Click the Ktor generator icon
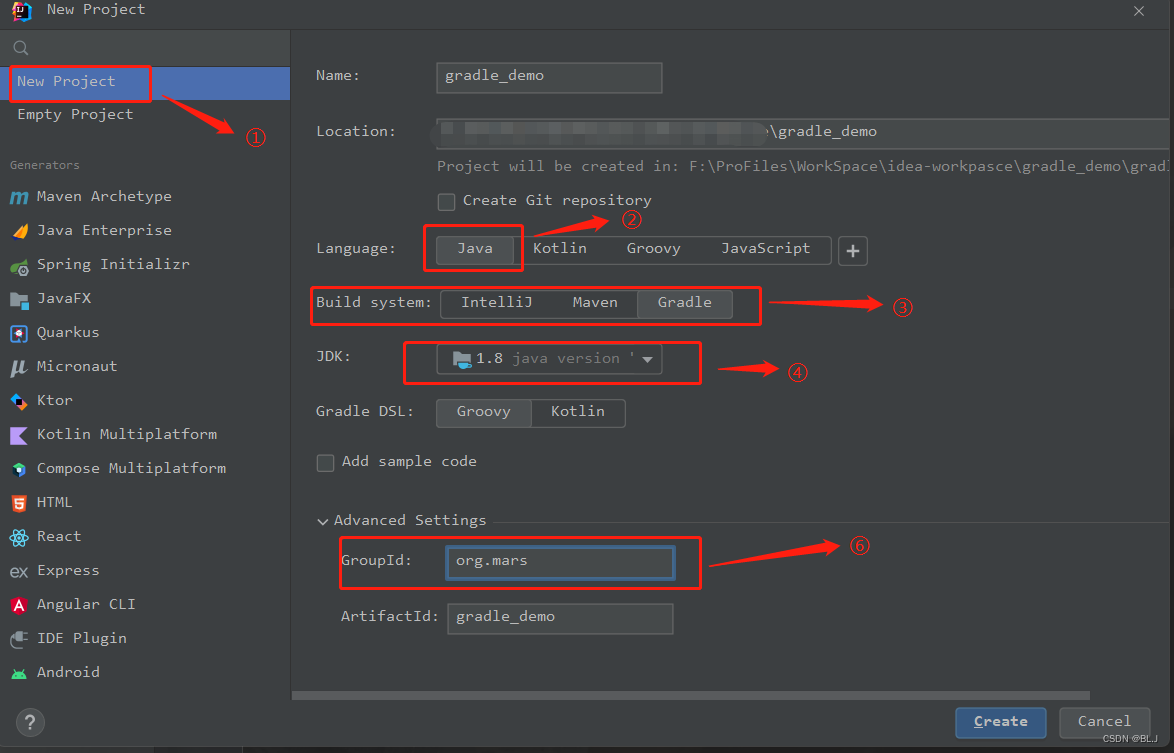 pos(19,401)
